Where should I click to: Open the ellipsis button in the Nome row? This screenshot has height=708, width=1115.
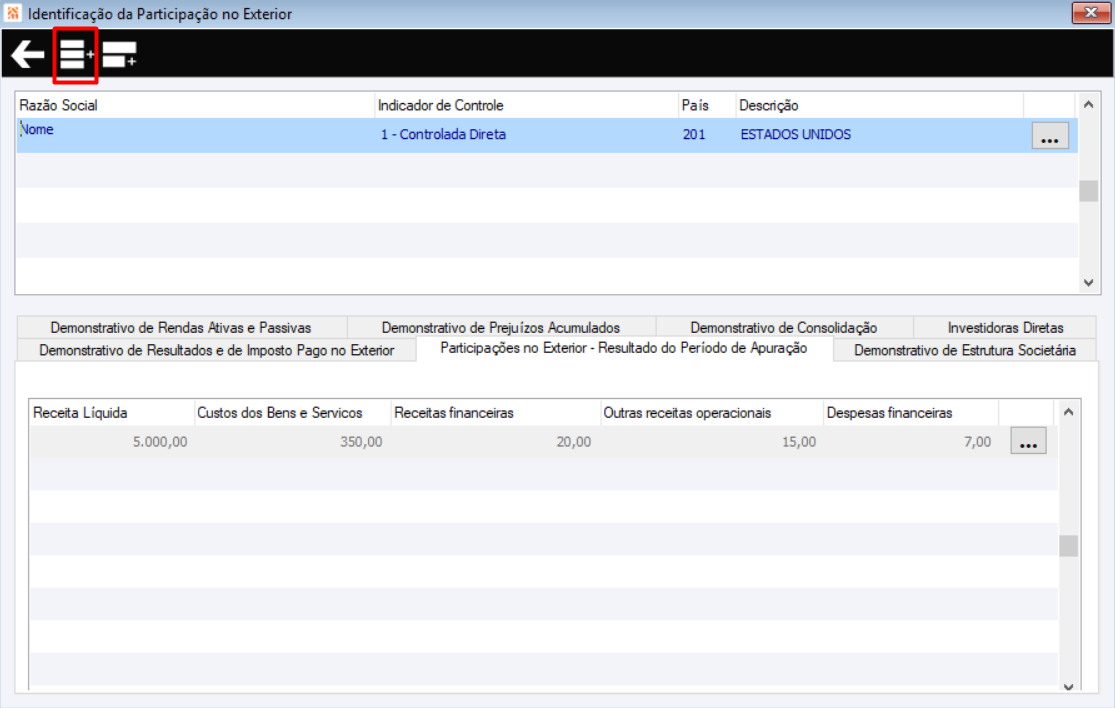[x=1050, y=135]
